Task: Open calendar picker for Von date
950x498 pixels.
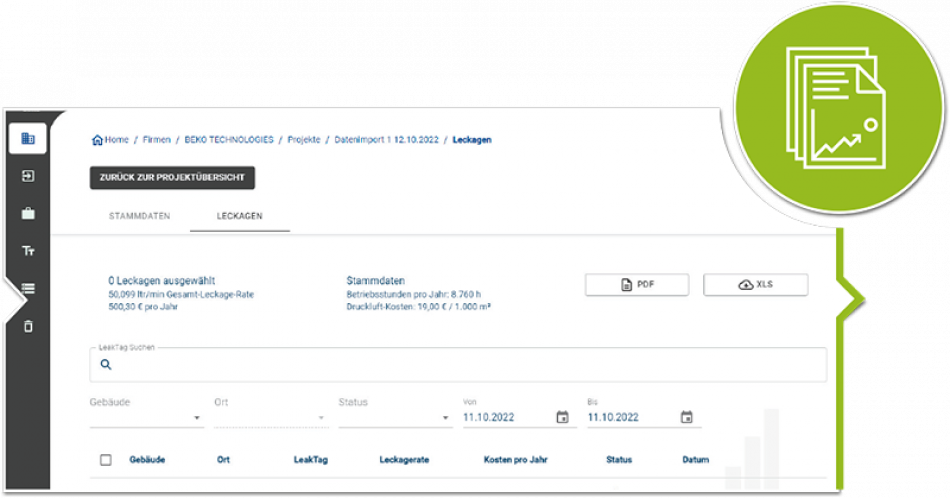Action: 562,417
